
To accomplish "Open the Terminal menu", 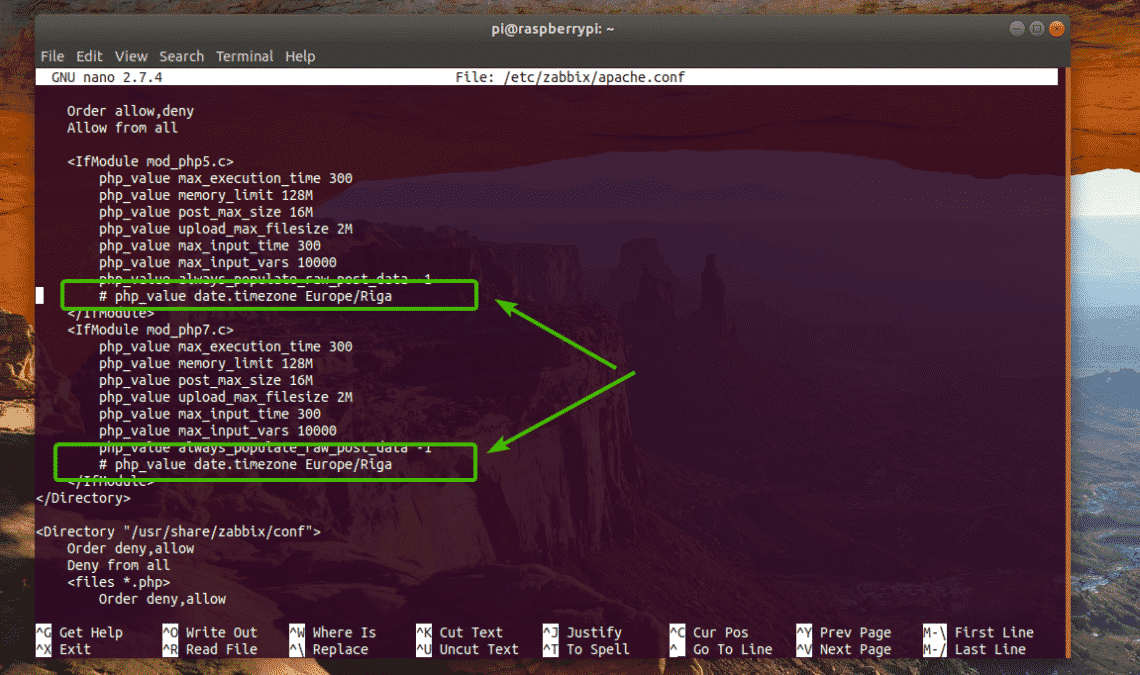I will point(244,56).
